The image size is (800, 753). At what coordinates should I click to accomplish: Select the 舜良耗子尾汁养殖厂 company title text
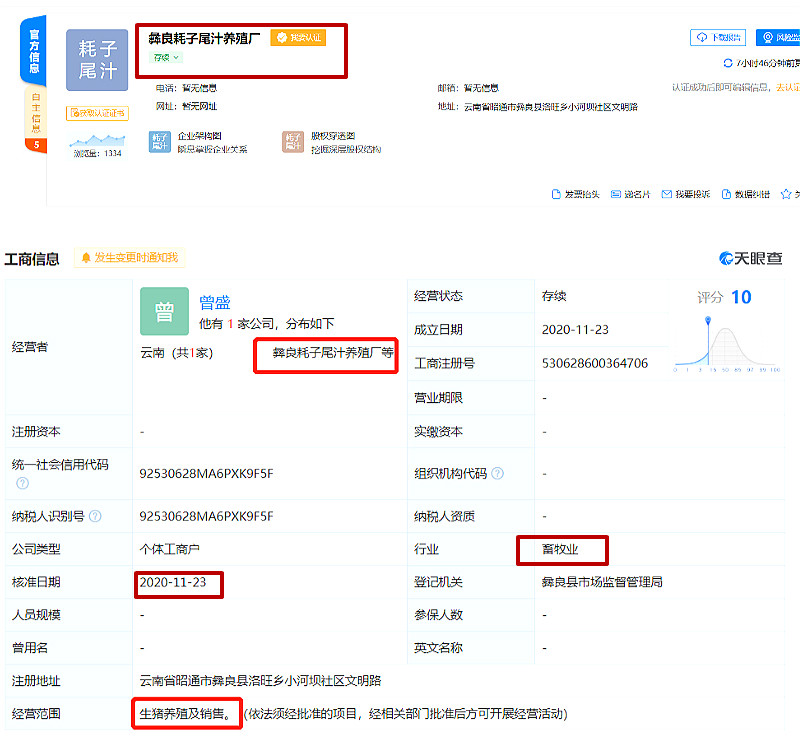[x=204, y=38]
